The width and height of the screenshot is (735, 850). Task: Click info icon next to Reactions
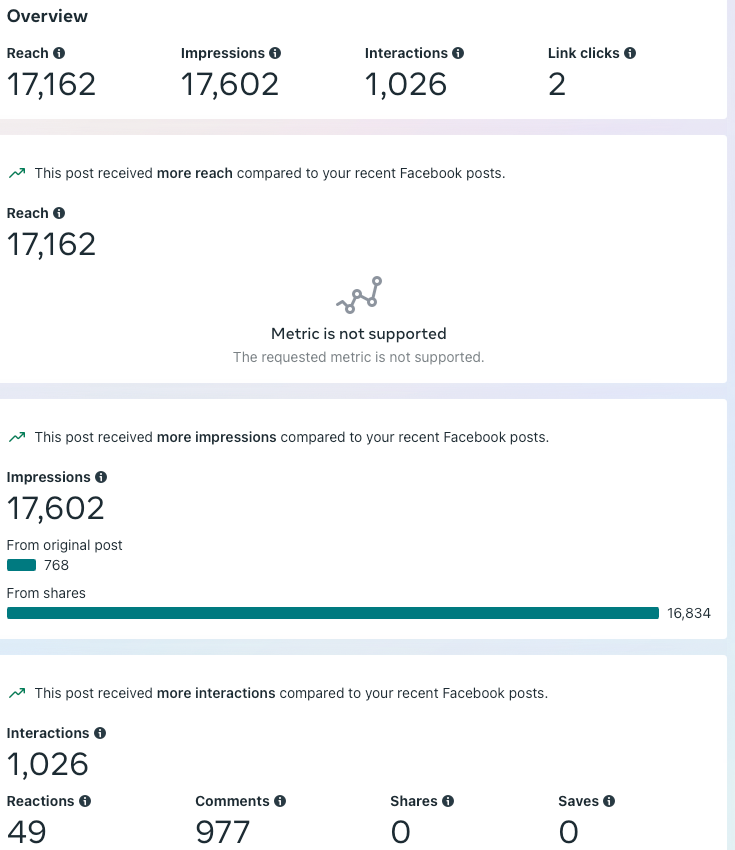point(85,801)
